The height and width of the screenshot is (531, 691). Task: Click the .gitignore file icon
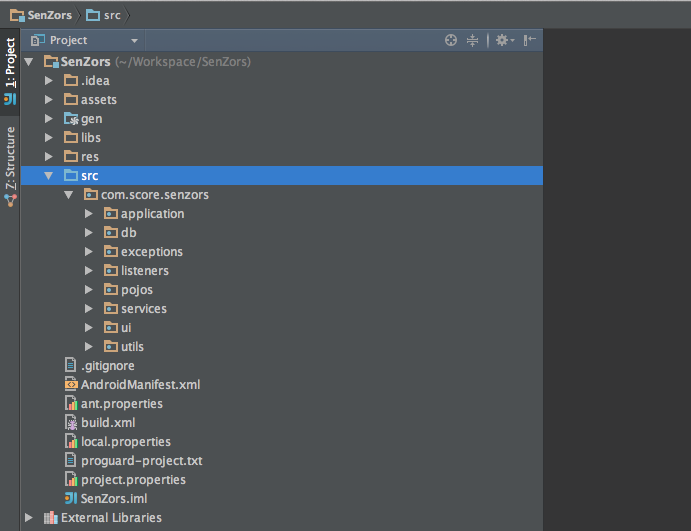coord(71,365)
